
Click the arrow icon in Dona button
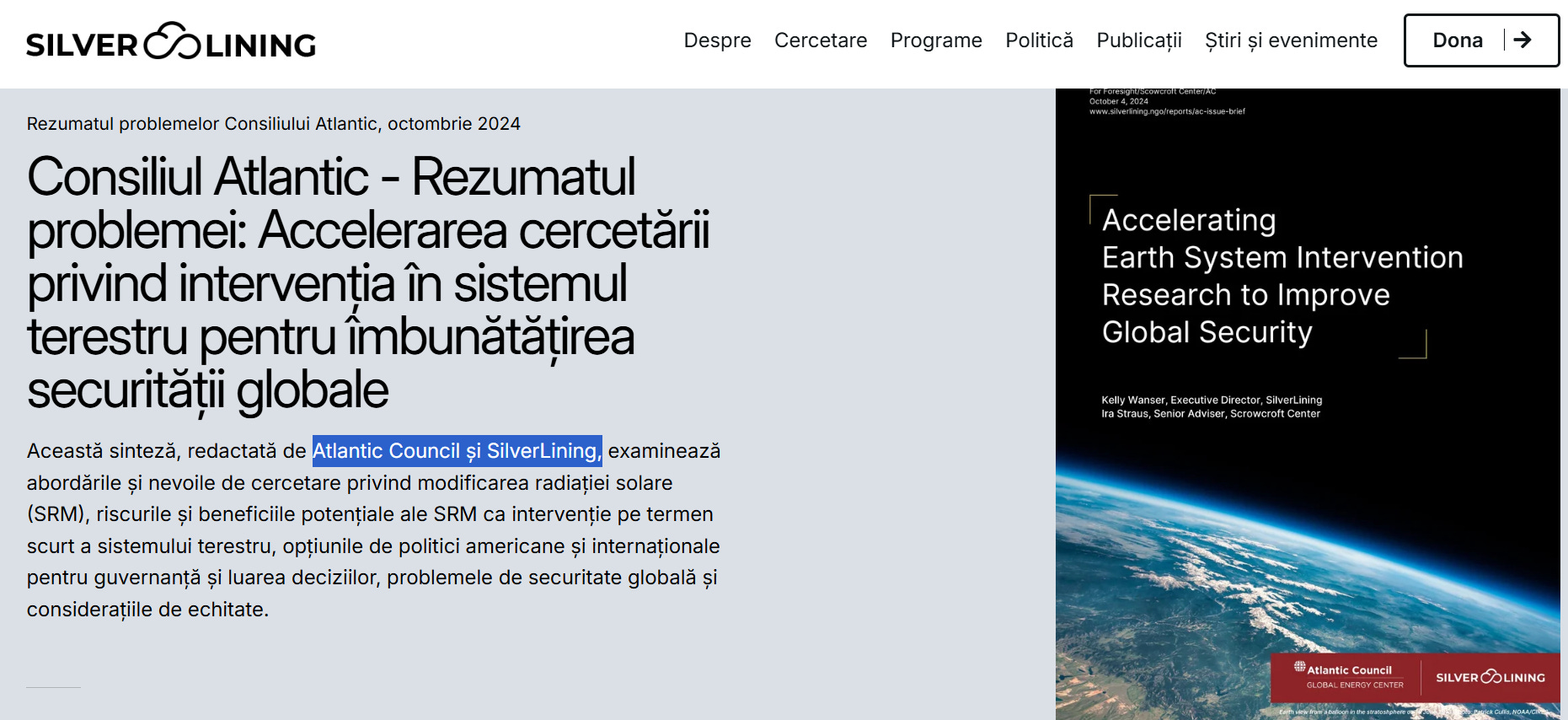1523,40
